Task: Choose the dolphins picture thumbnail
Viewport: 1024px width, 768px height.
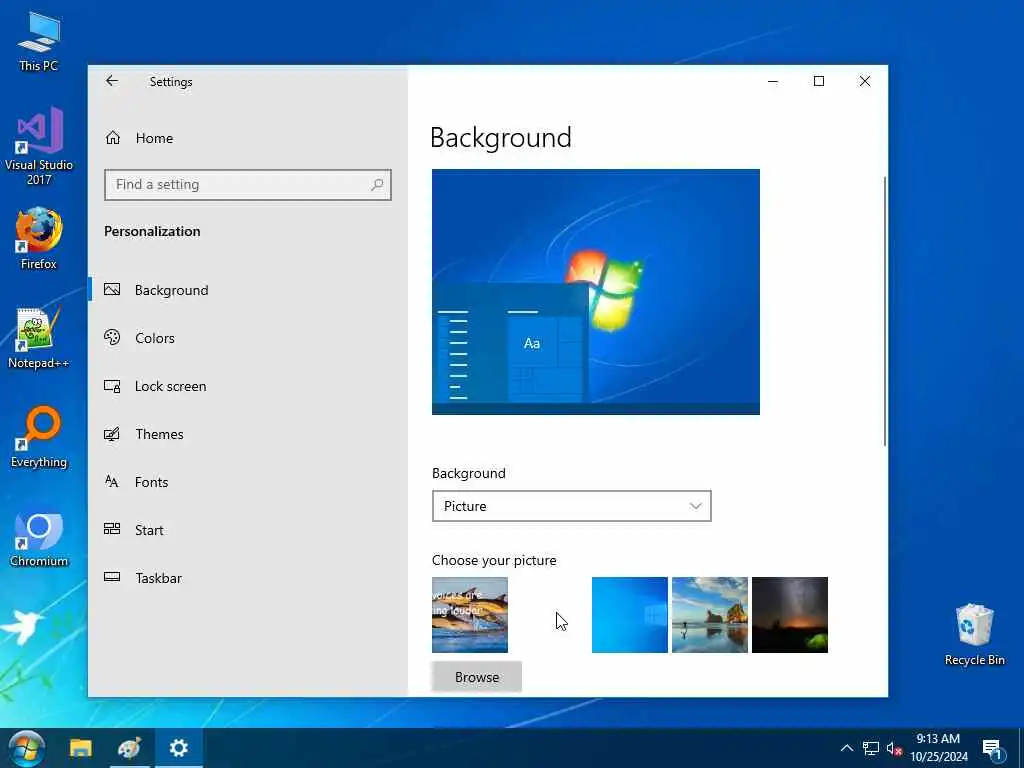Action: tap(470, 615)
